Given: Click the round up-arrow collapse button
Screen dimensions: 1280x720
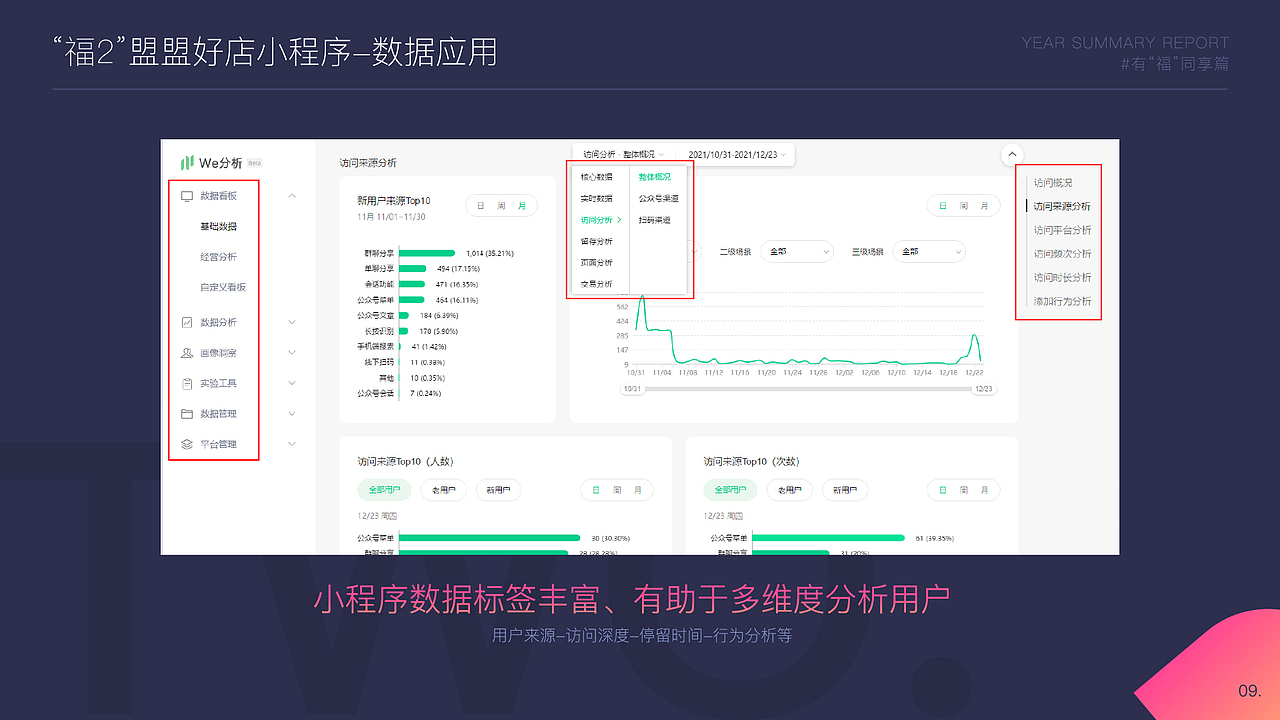Looking at the screenshot, I should 1011,154.
